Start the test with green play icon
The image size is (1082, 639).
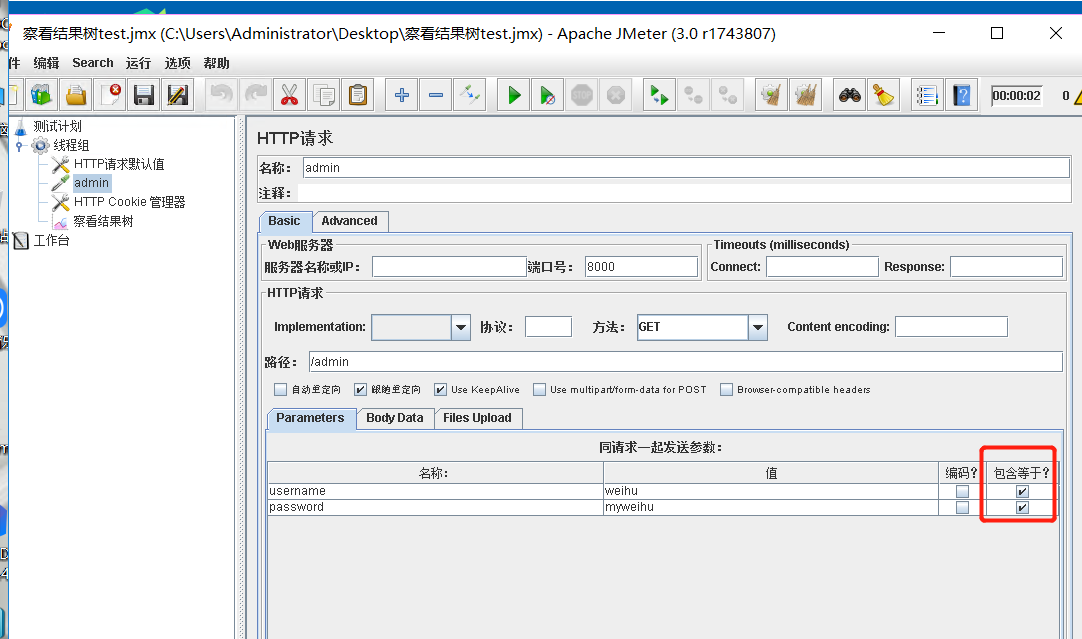[514, 95]
